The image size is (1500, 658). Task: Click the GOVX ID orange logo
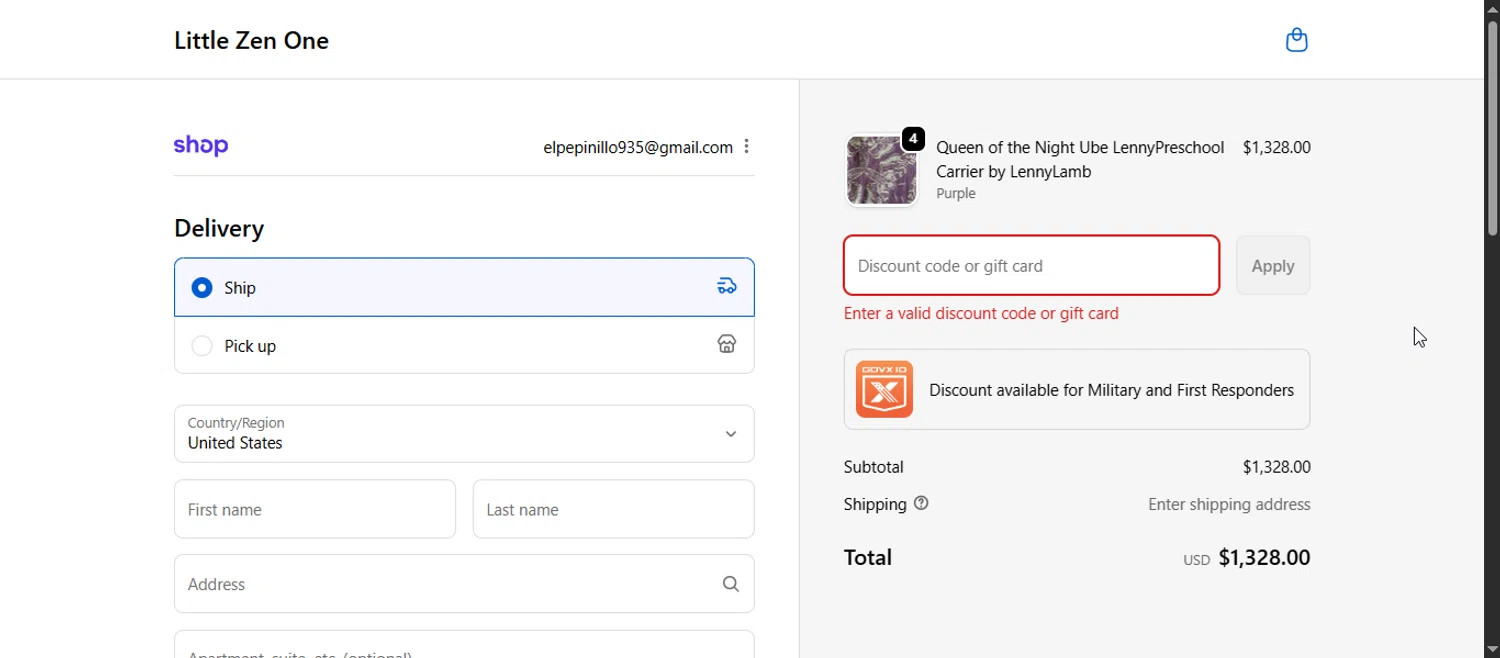[x=884, y=389]
